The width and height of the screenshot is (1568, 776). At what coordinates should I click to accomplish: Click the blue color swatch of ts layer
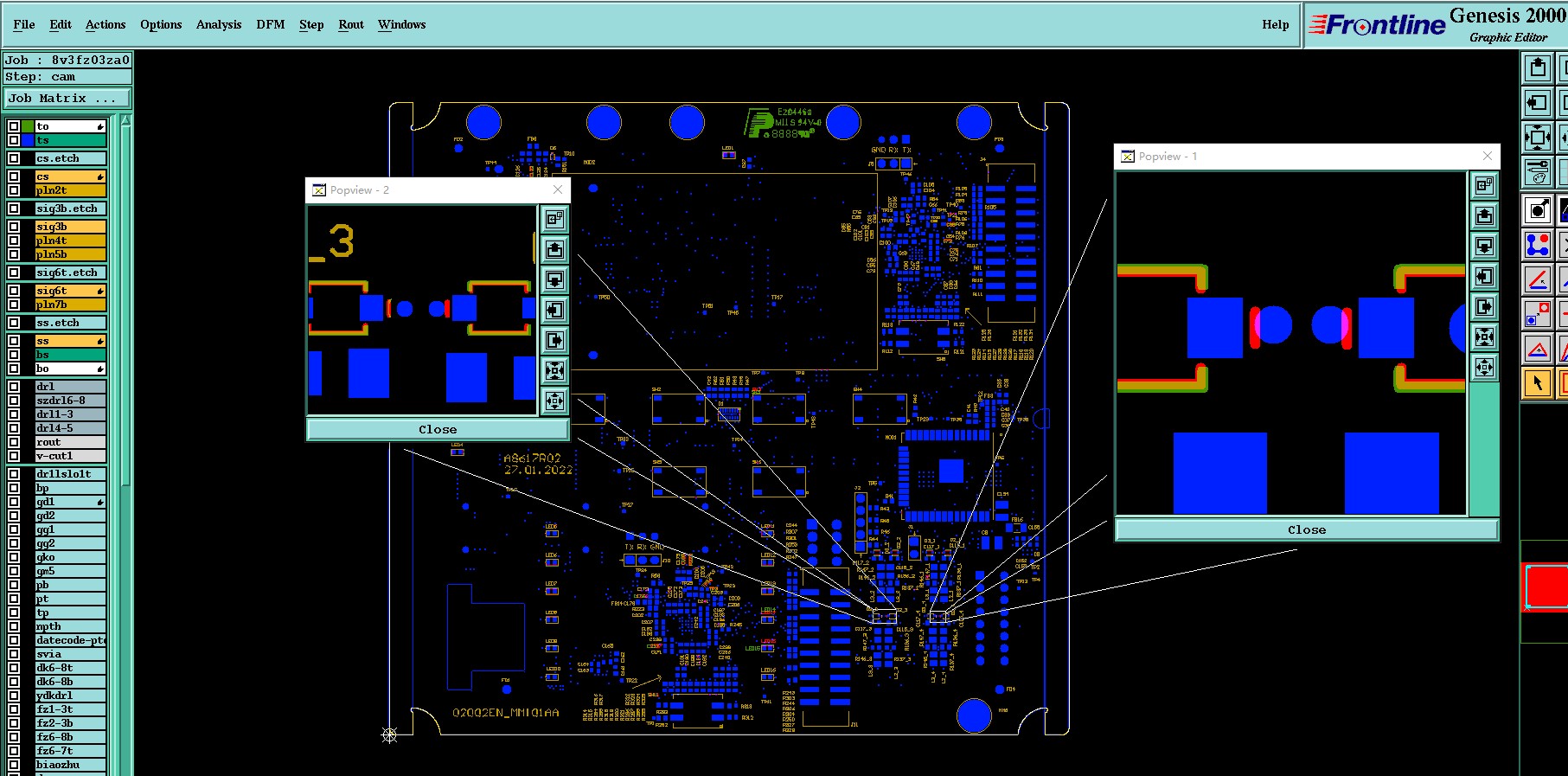(29, 140)
